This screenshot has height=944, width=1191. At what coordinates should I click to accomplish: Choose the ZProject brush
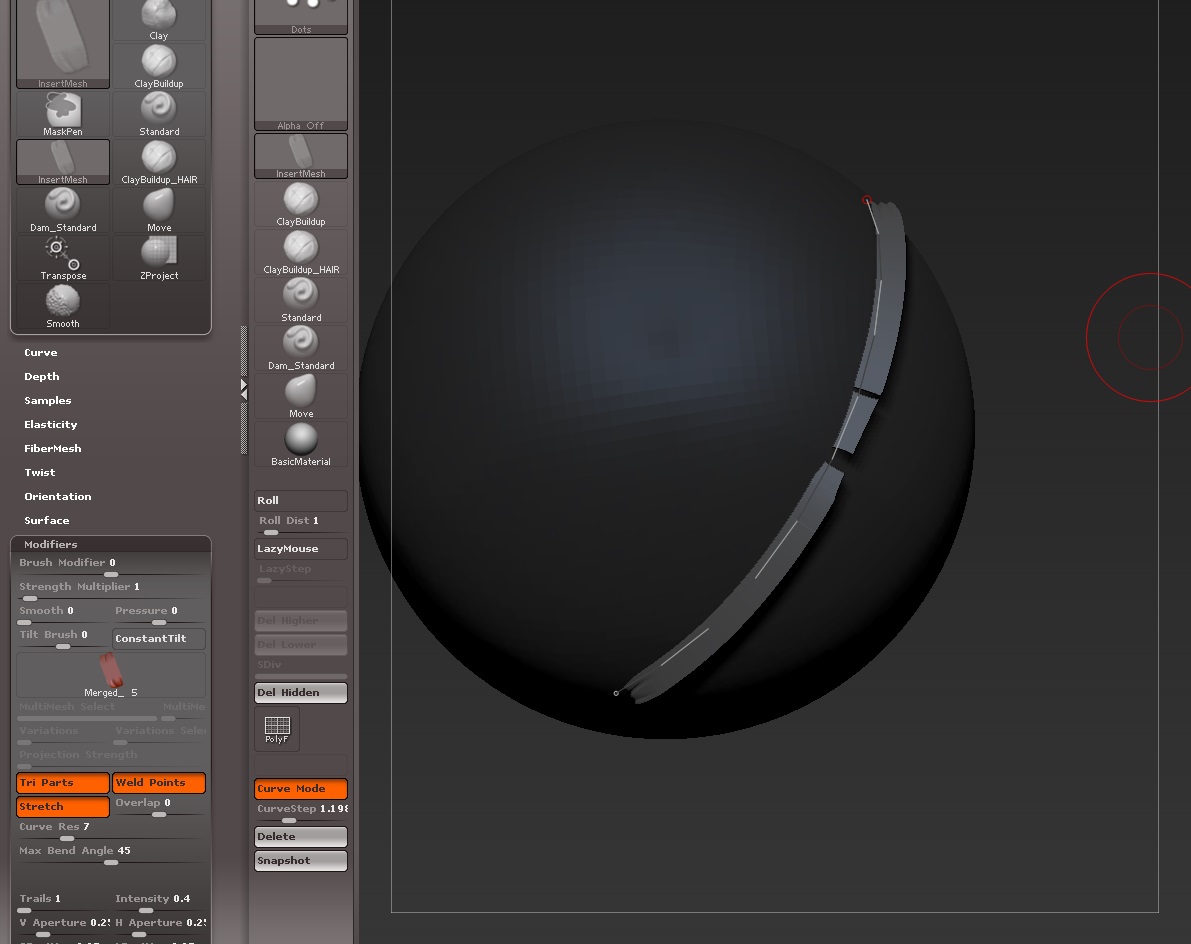coord(158,255)
